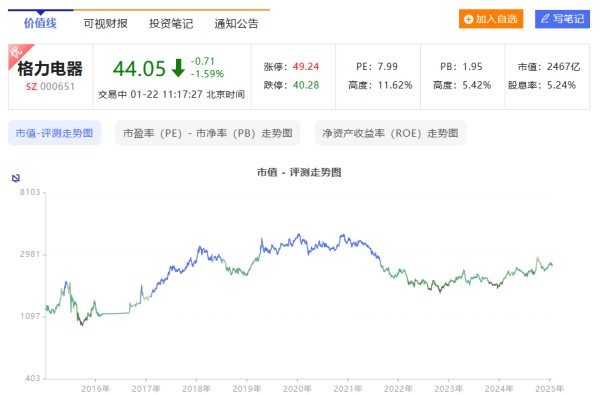Click the plus icon in 加入自选
Viewport: 600px width, 395px height.
point(468,19)
